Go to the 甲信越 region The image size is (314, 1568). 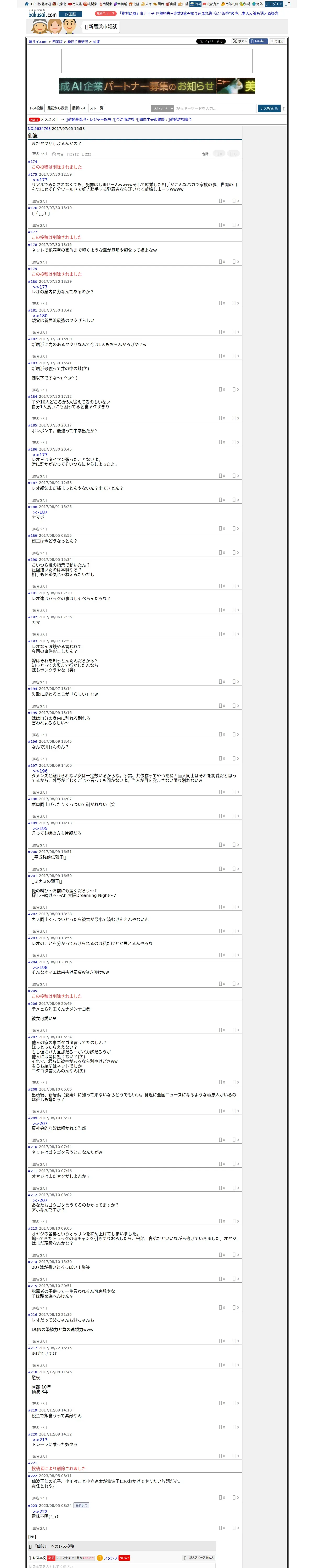pyautogui.click(x=121, y=4)
